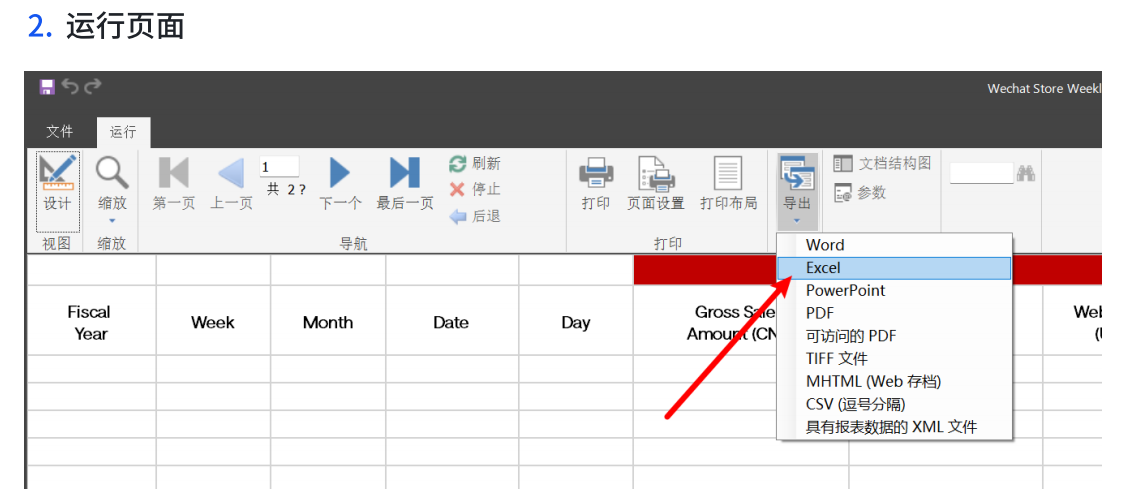Screen dimensions: 1125x498
Task: Undo with the left curved arrow
Action: click(70, 87)
